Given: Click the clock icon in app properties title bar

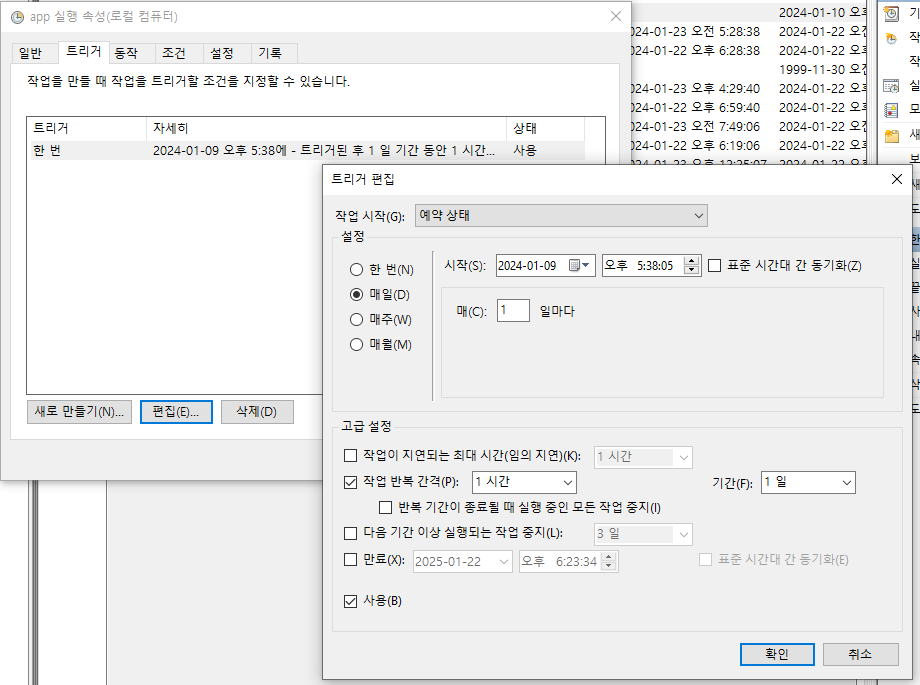Looking at the screenshot, I should (18, 17).
